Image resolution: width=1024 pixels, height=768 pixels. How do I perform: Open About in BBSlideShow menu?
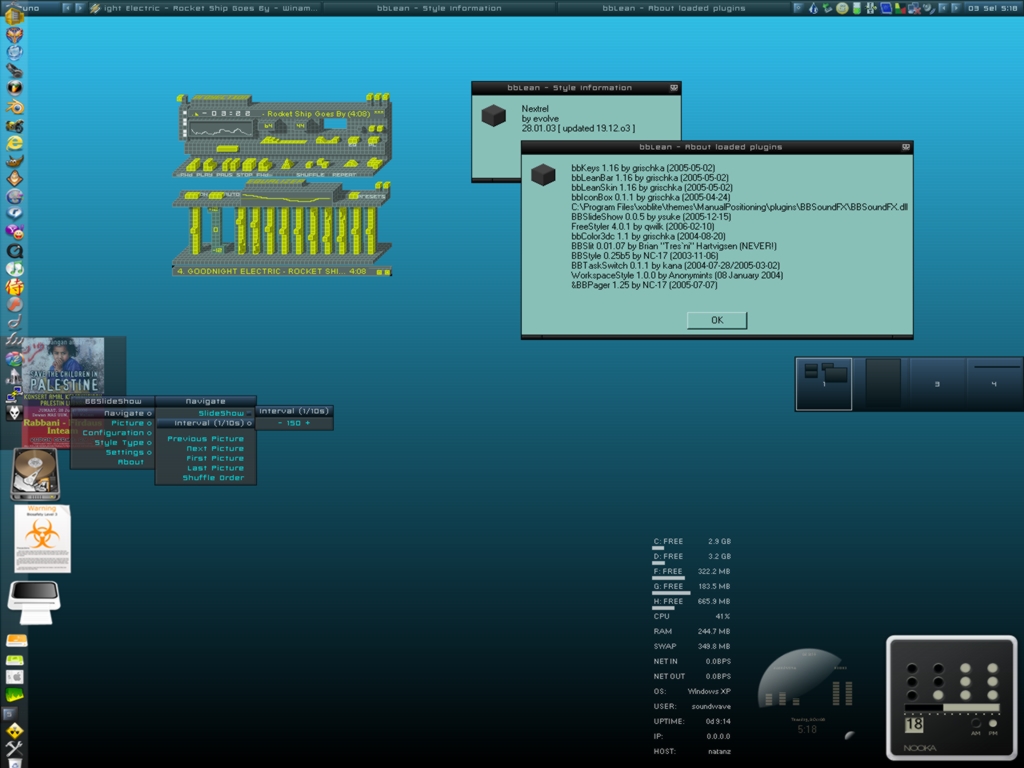(x=131, y=462)
